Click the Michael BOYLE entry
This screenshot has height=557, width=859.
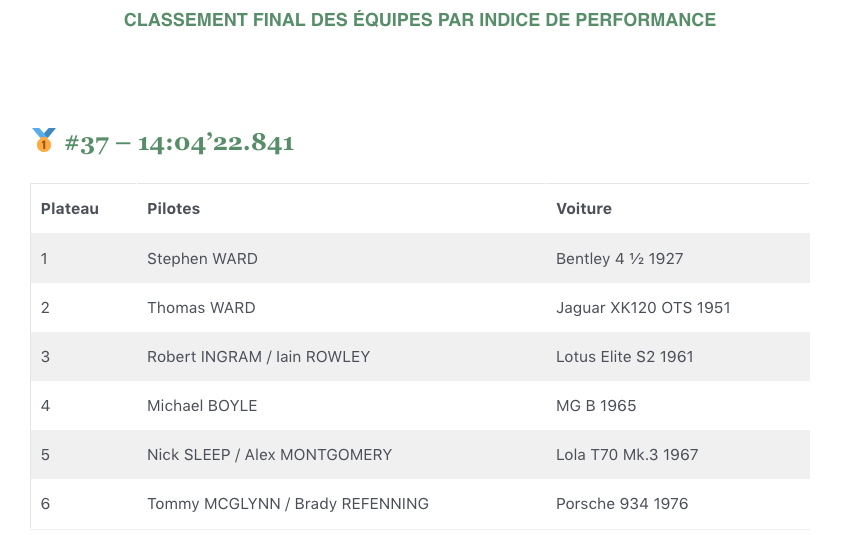(202, 406)
